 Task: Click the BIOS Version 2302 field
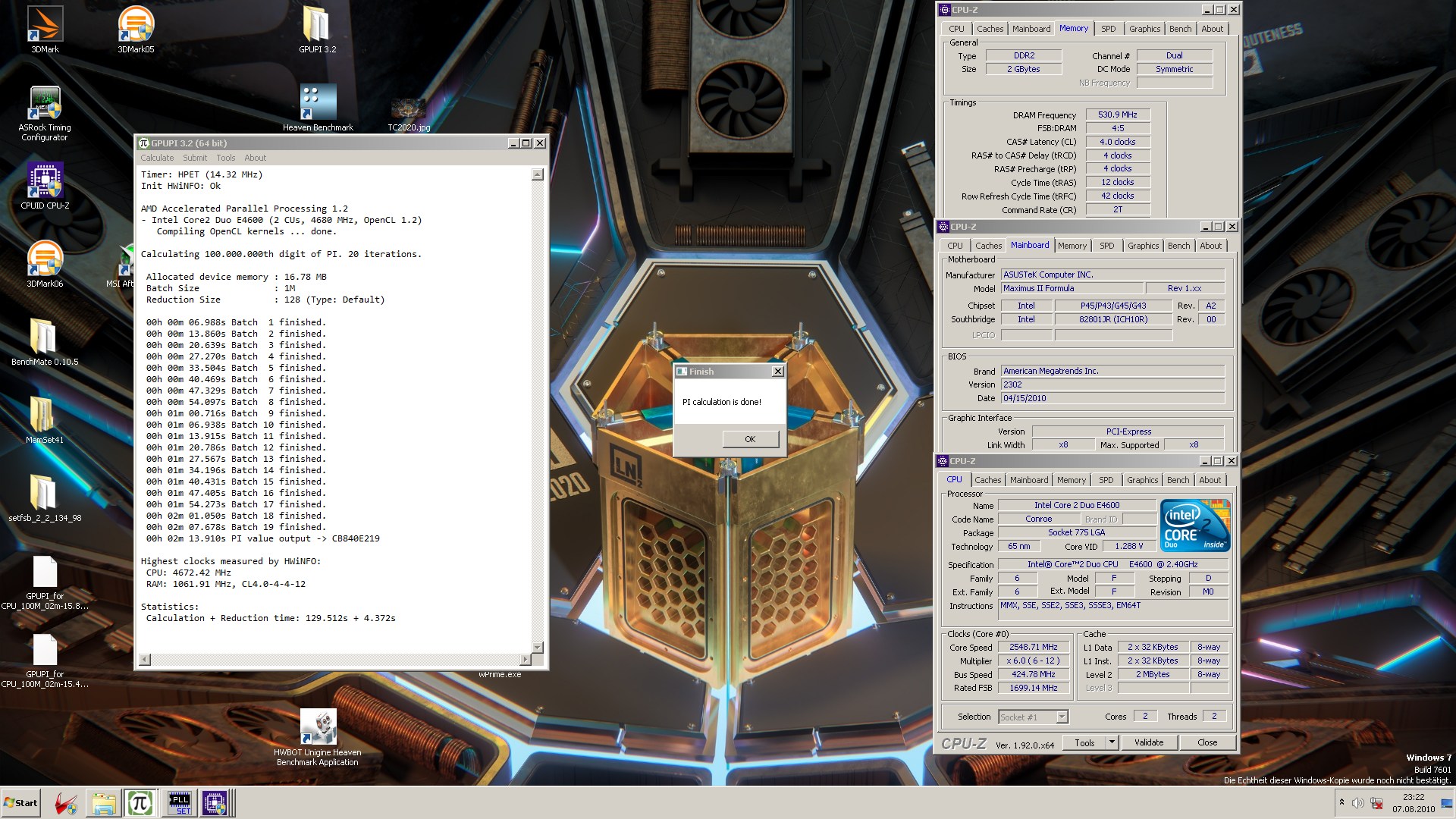pos(1112,384)
